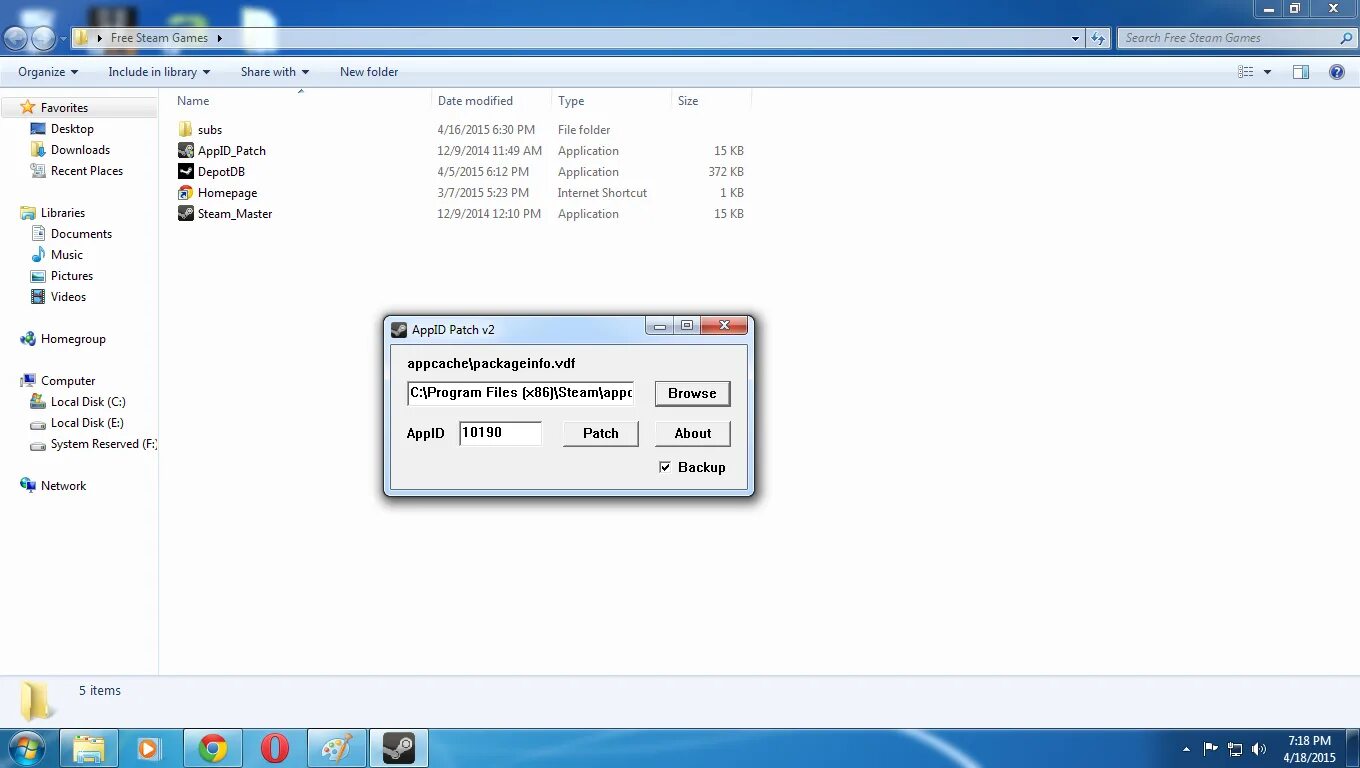Open recent pages dropdown next to navigation arrows

pos(63,39)
